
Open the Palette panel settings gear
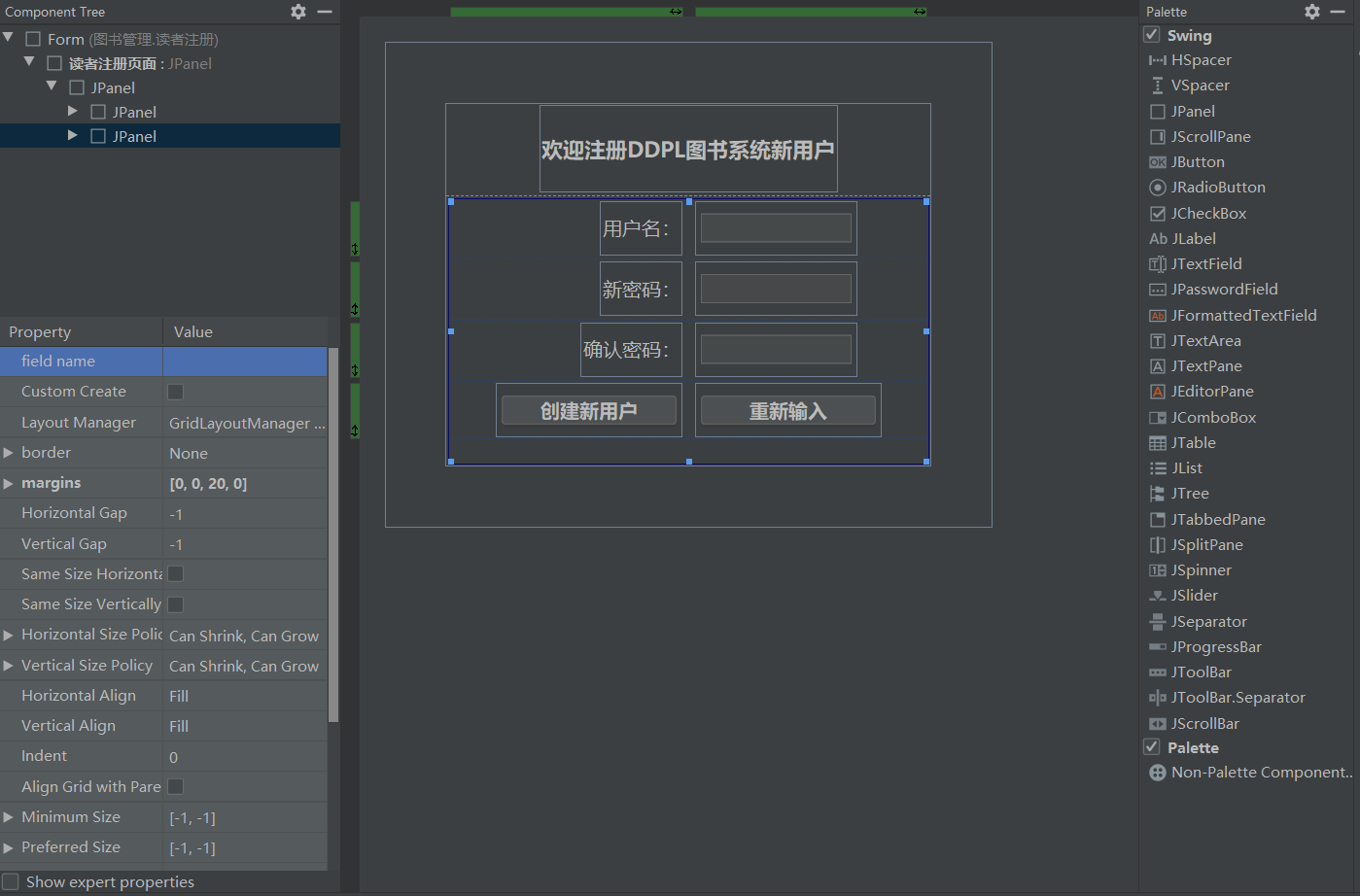pyautogui.click(x=1311, y=12)
